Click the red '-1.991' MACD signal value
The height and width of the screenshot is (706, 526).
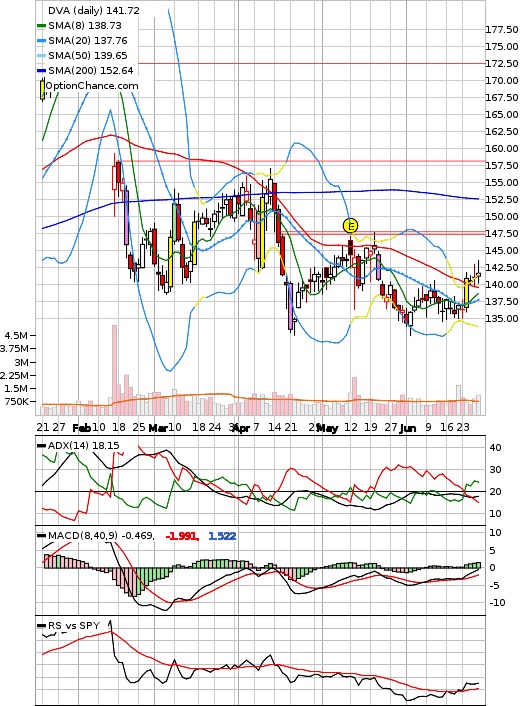pos(182,536)
